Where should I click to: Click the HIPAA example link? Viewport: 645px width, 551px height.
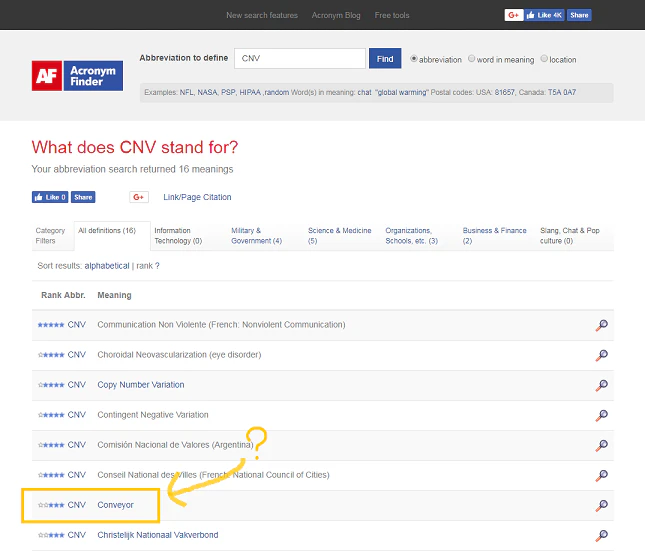click(250, 92)
